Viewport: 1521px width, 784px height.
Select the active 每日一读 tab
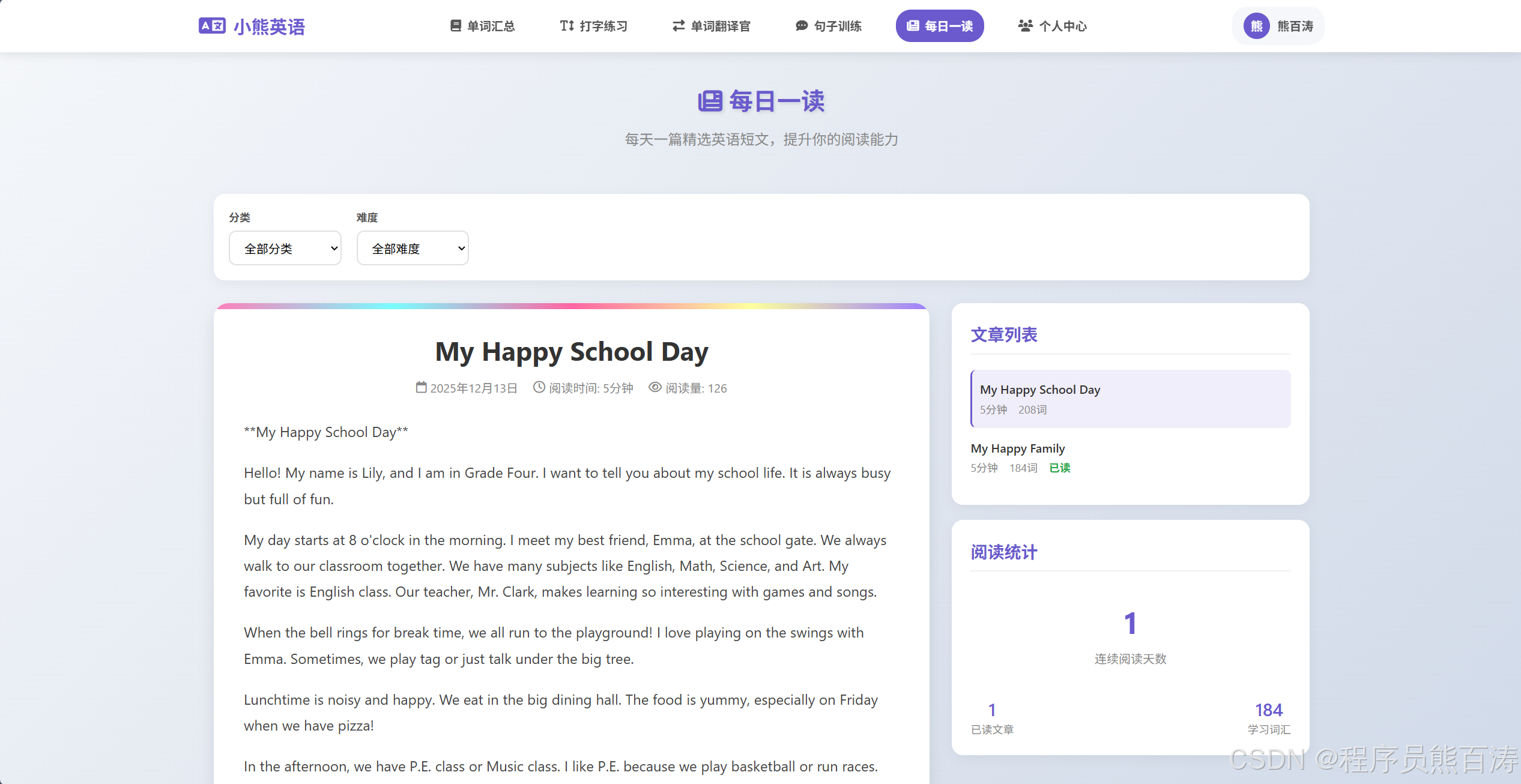click(x=940, y=26)
